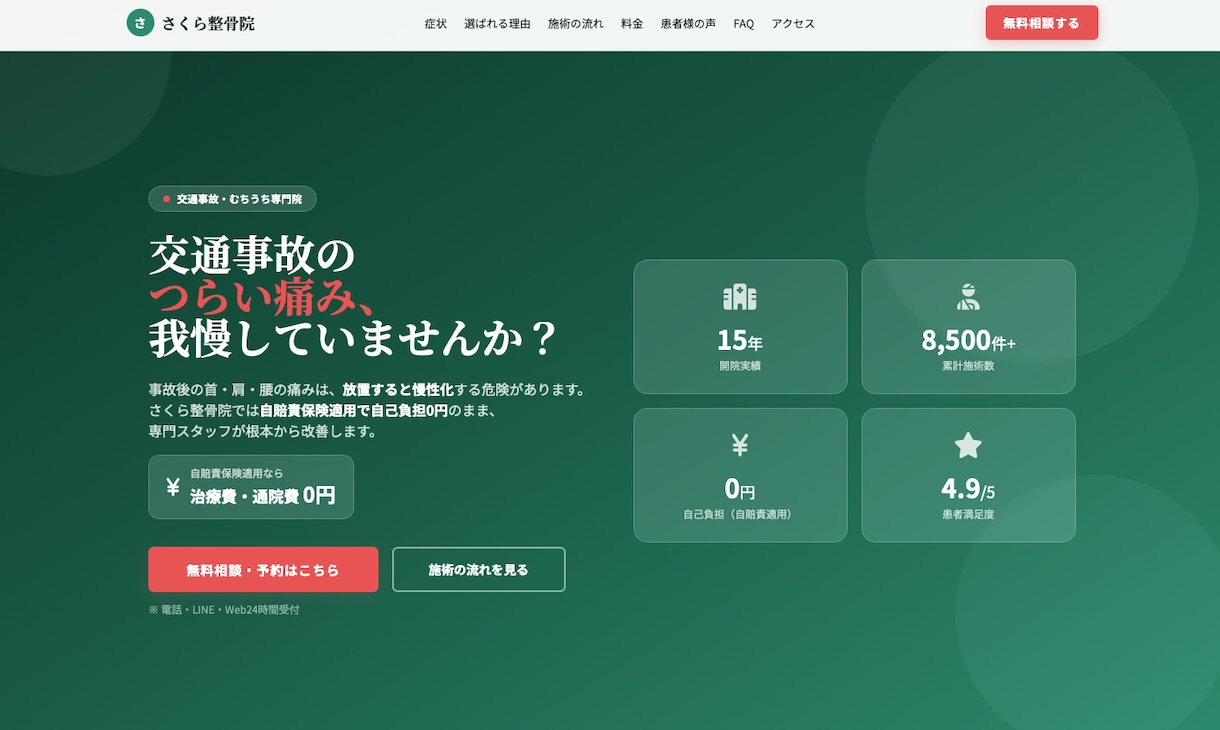Click the practitioner icon above 8,500件+
1220x730 pixels.
click(x=968, y=297)
